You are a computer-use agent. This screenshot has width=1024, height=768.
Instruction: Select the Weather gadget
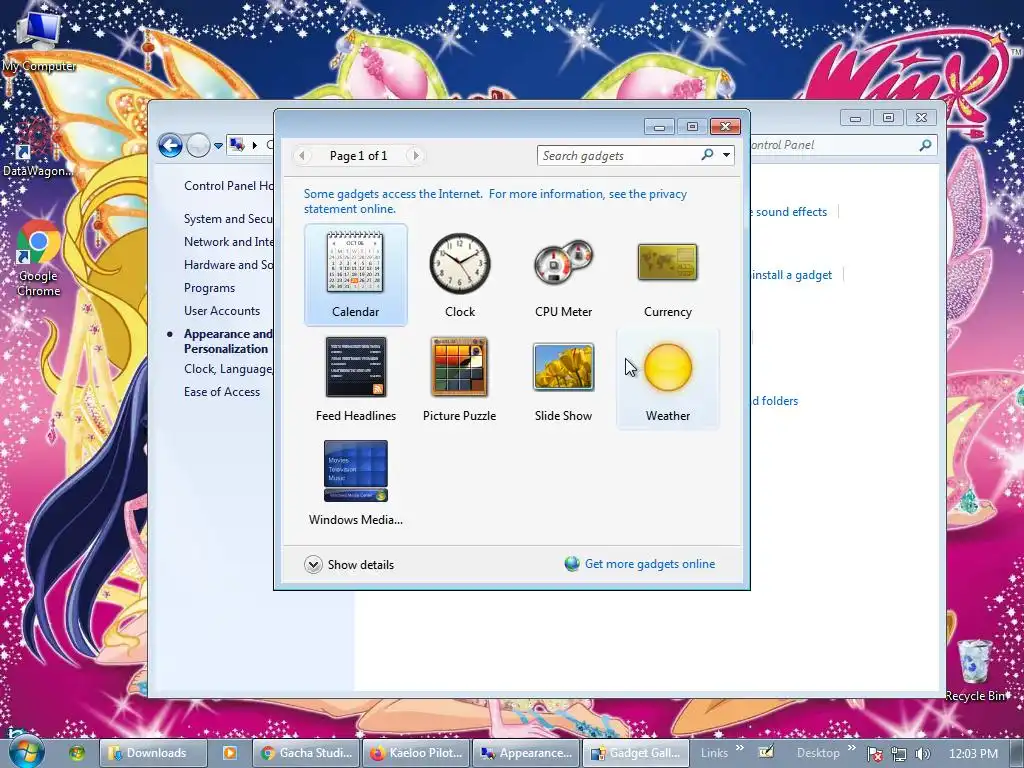667,379
